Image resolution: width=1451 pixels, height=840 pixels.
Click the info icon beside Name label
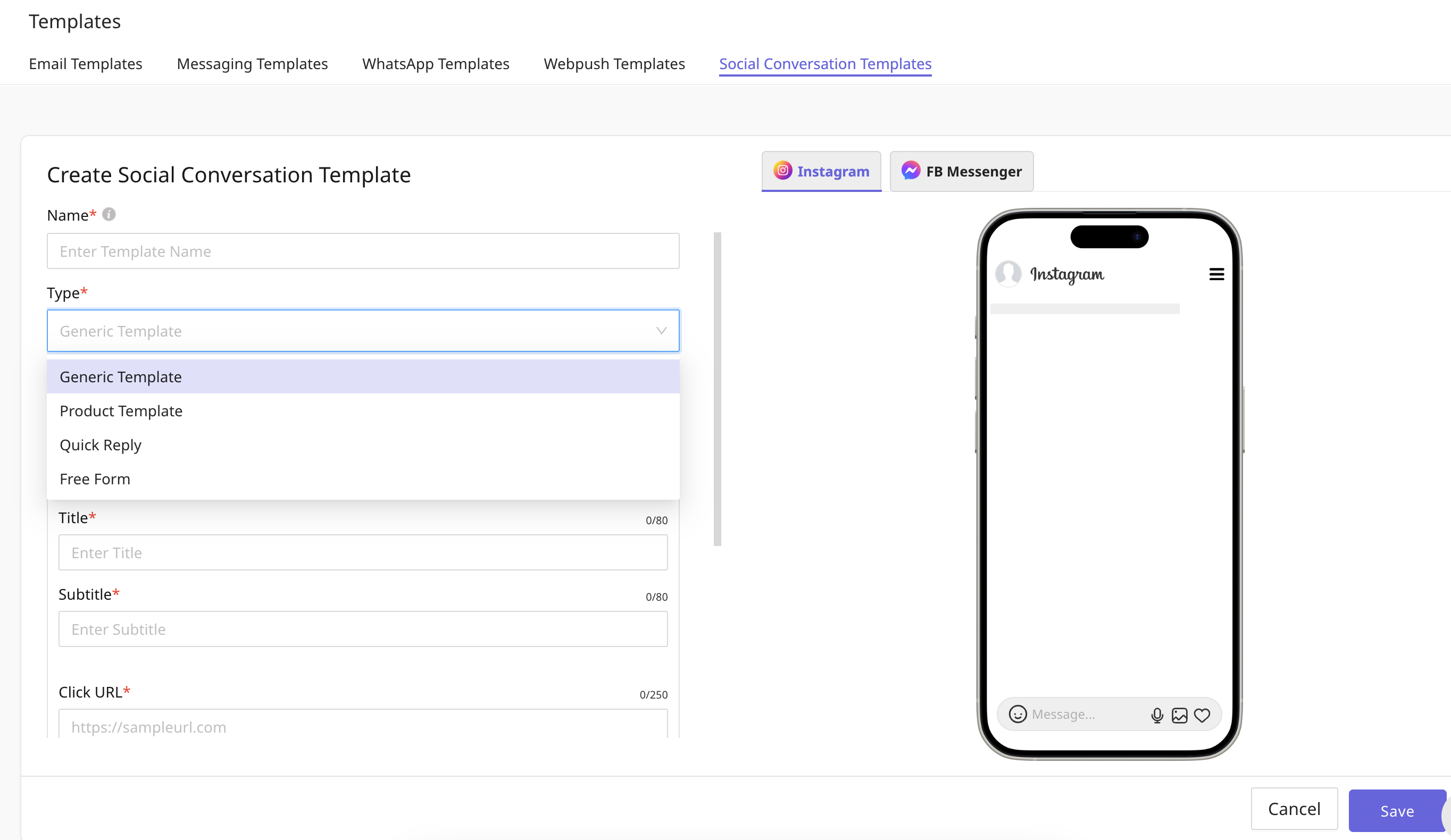109,215
